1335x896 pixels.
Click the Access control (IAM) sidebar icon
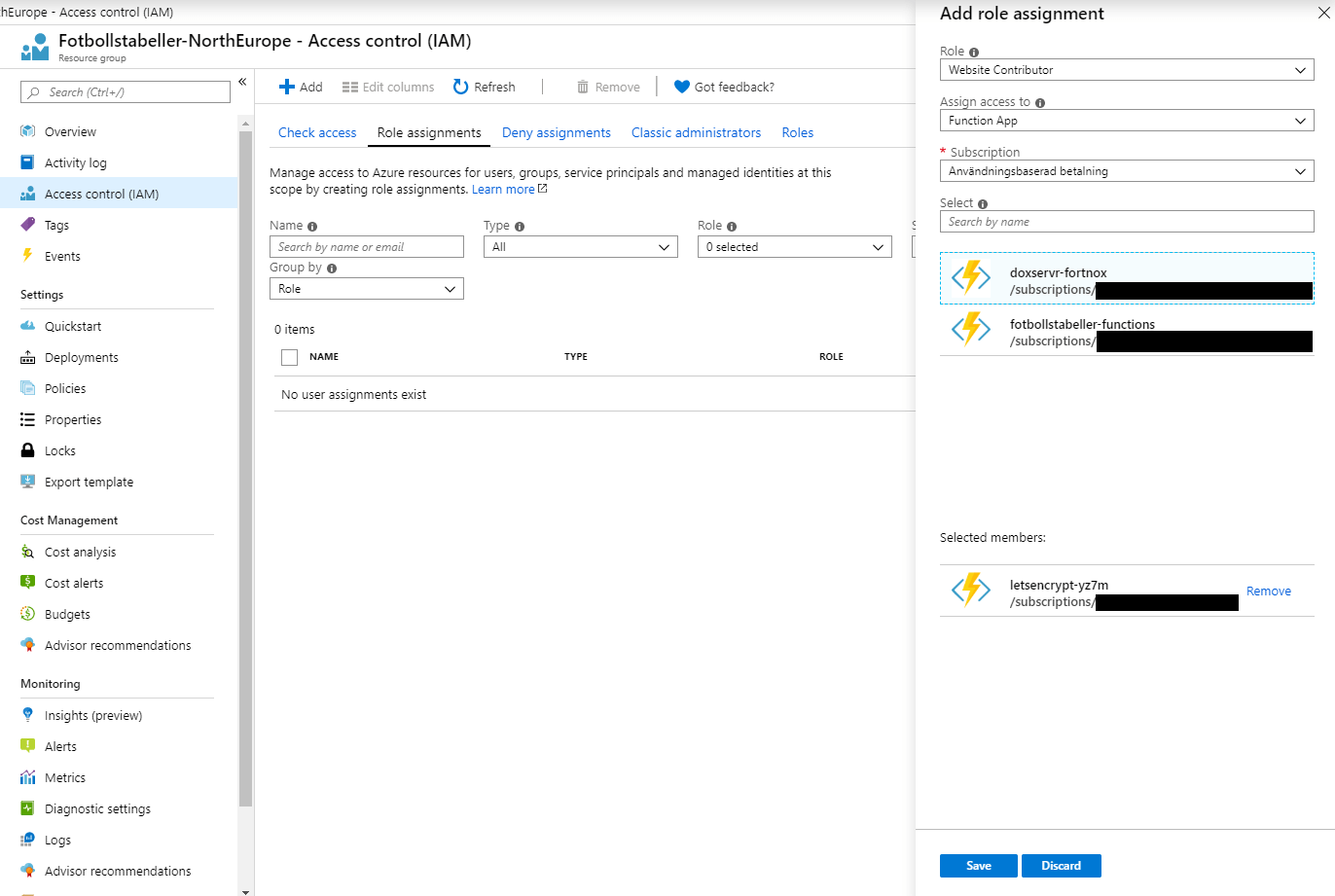click(x=28, y=194)
